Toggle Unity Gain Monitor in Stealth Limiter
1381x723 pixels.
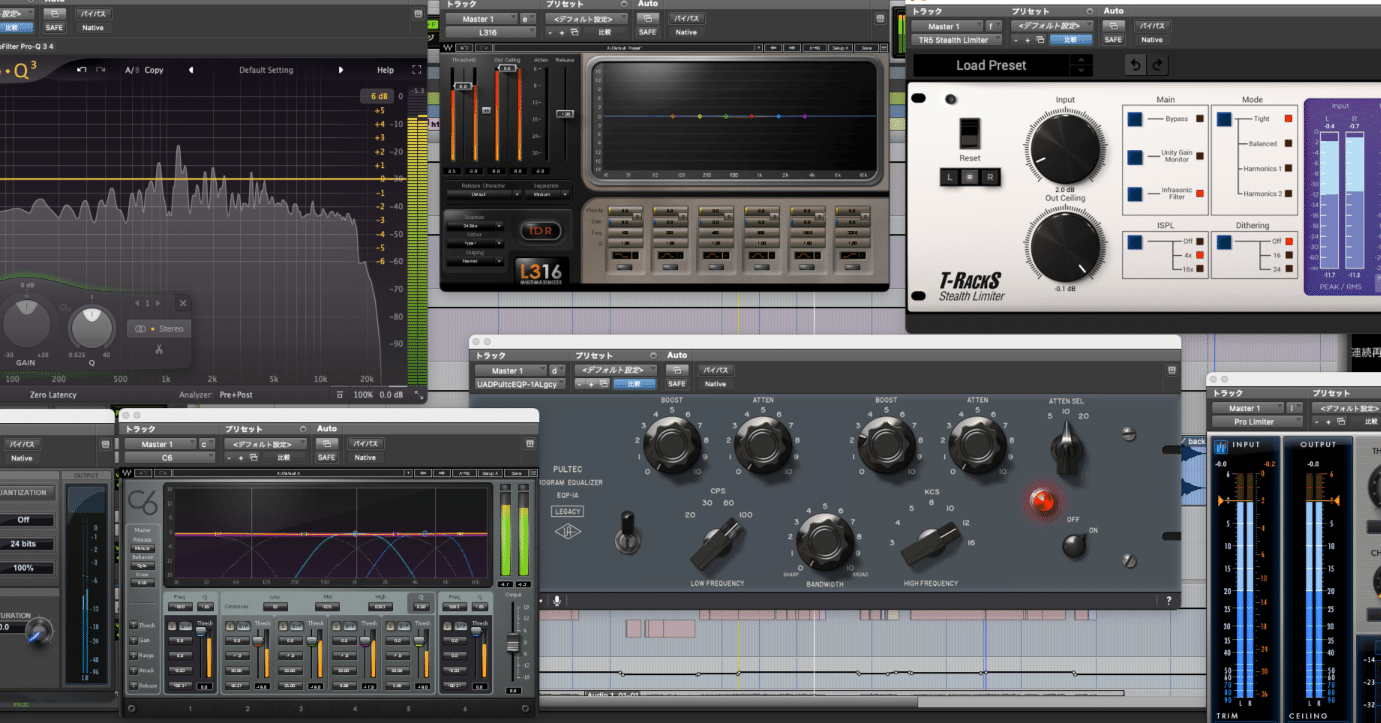1136,157
